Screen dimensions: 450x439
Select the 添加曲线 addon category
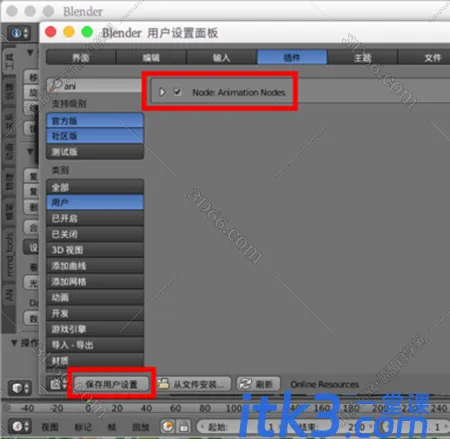(95, 266)
